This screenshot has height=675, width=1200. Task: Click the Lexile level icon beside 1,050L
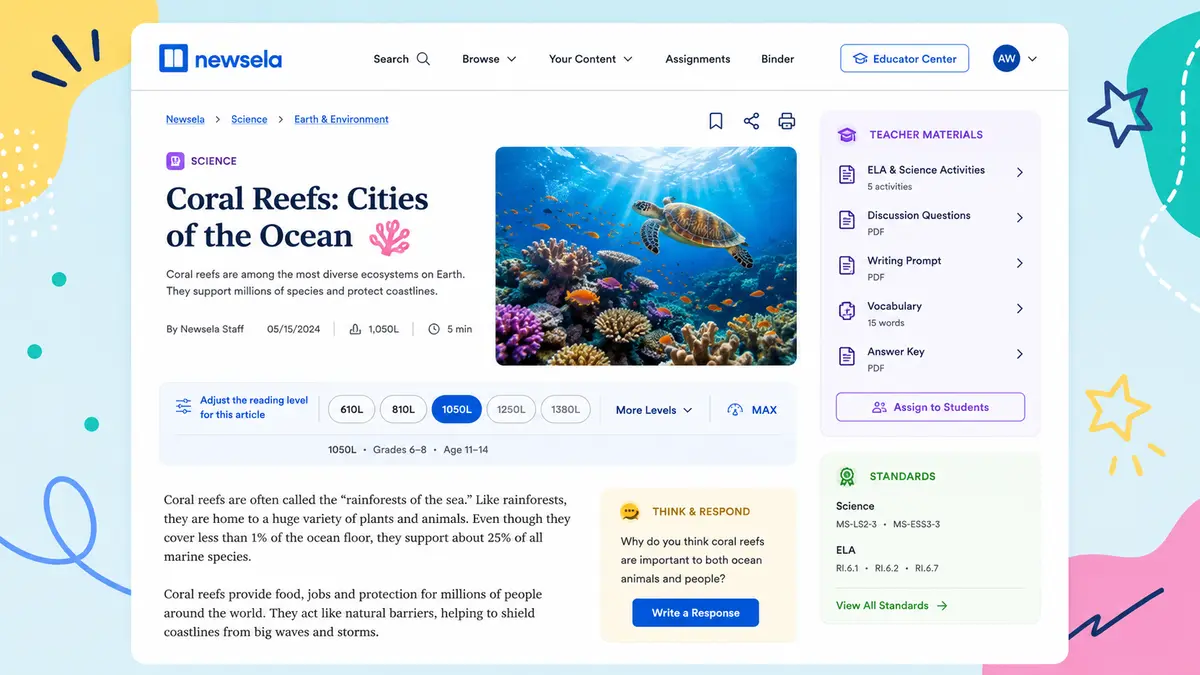[355, 329]
